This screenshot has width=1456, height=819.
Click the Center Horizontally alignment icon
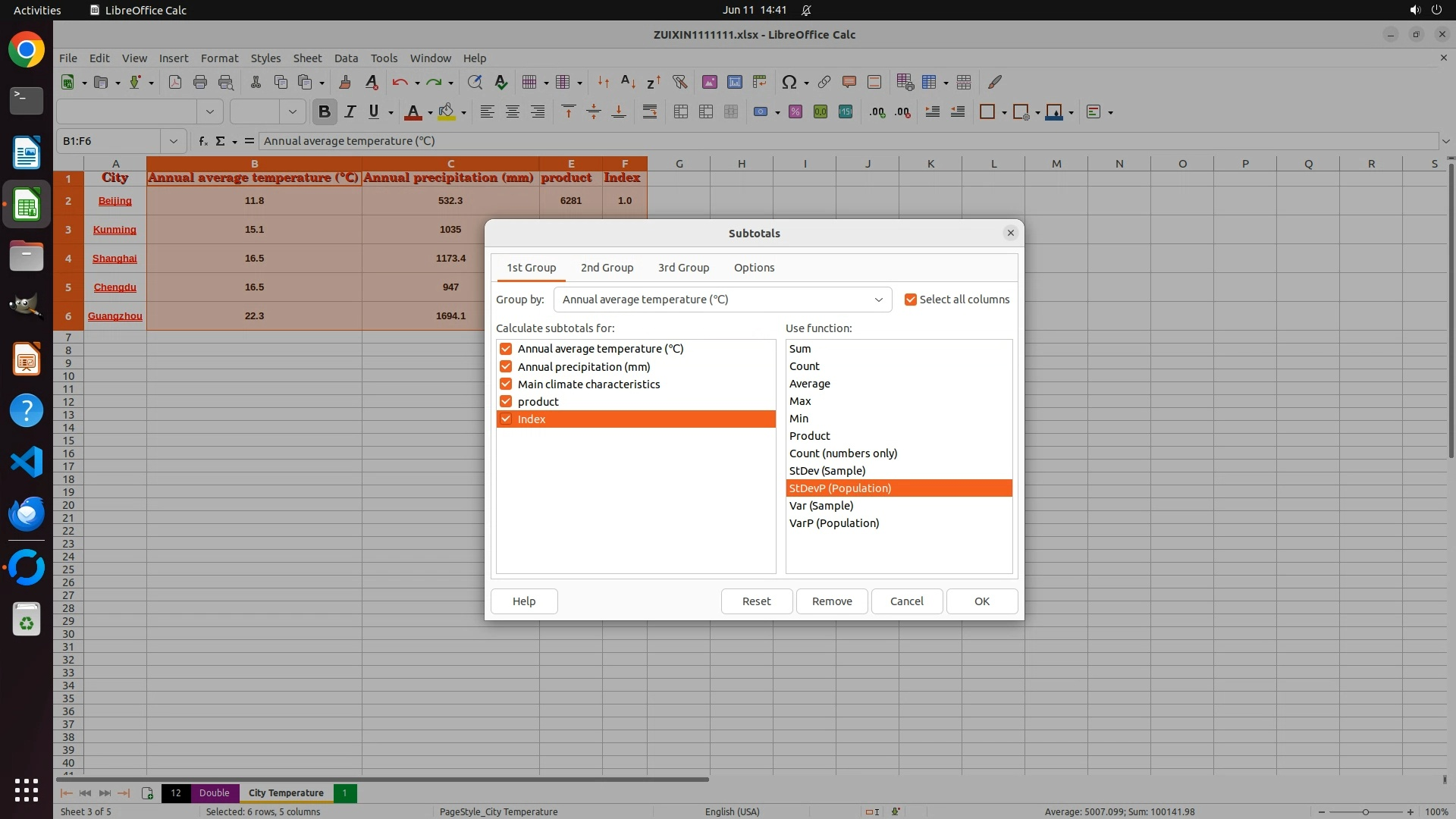pos(513,112)
